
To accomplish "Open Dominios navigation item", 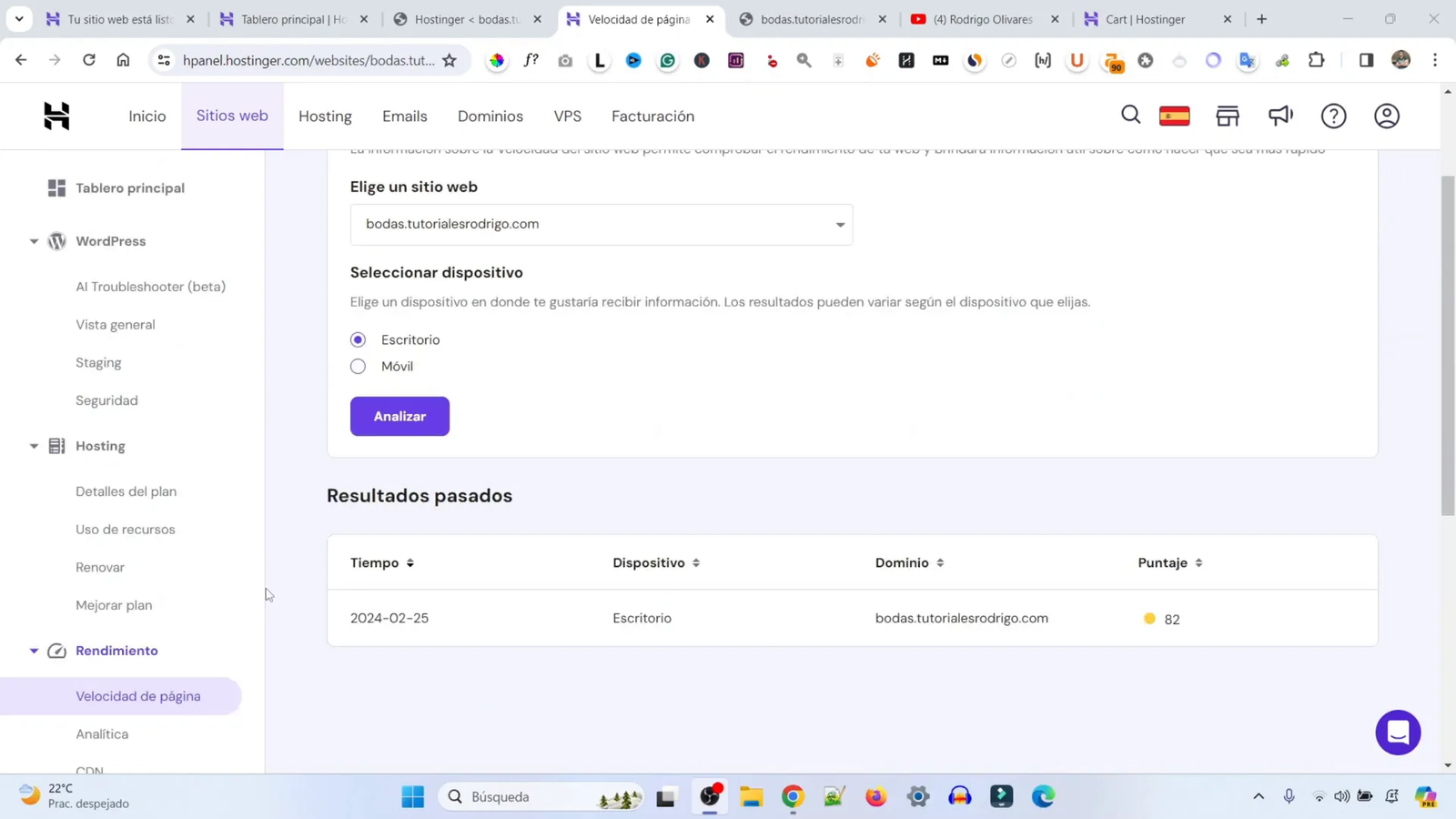I will click(490, 116).
